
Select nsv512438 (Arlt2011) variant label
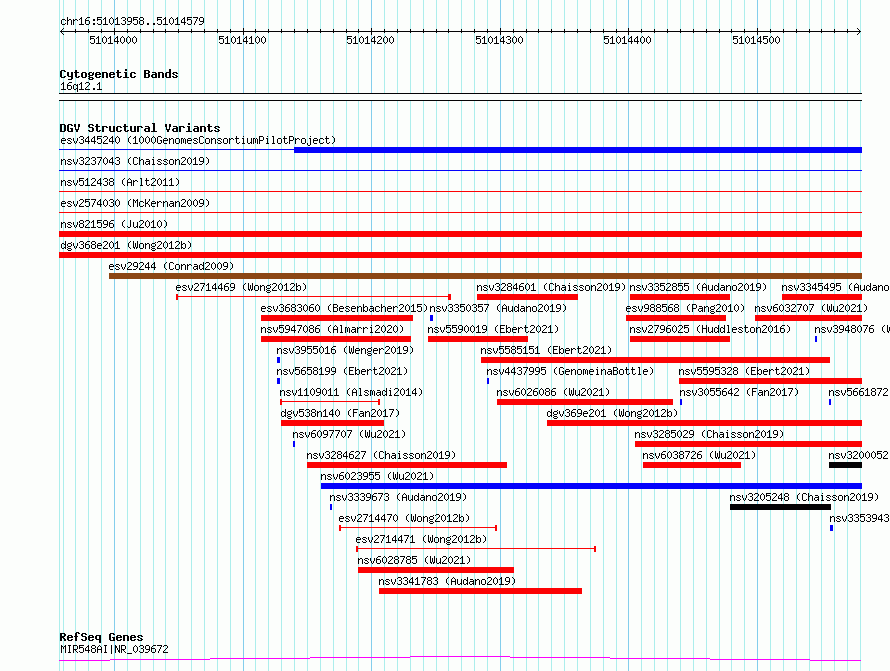pos(120,182)
